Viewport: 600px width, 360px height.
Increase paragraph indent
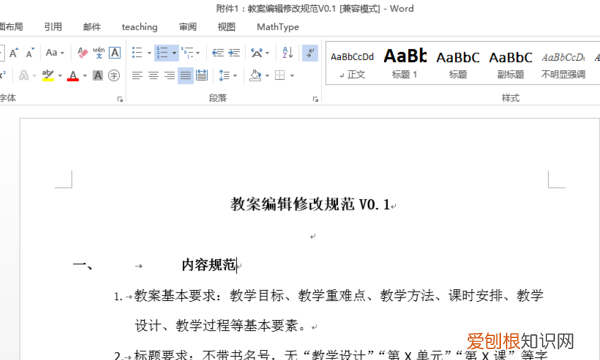point(234,53)
